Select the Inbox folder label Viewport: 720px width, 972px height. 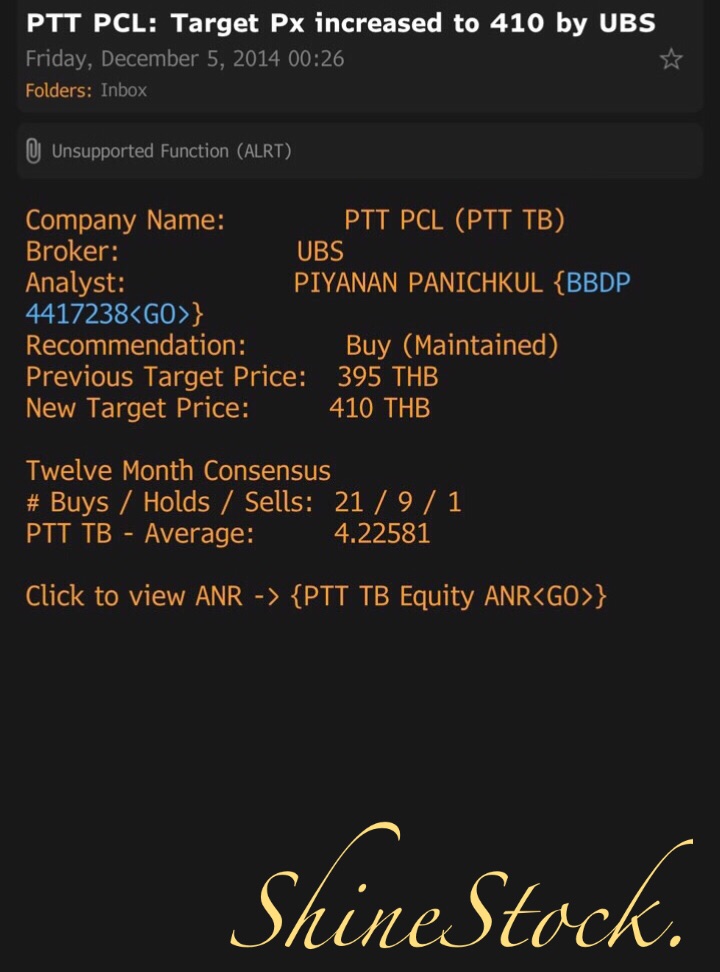click(123, 91)
